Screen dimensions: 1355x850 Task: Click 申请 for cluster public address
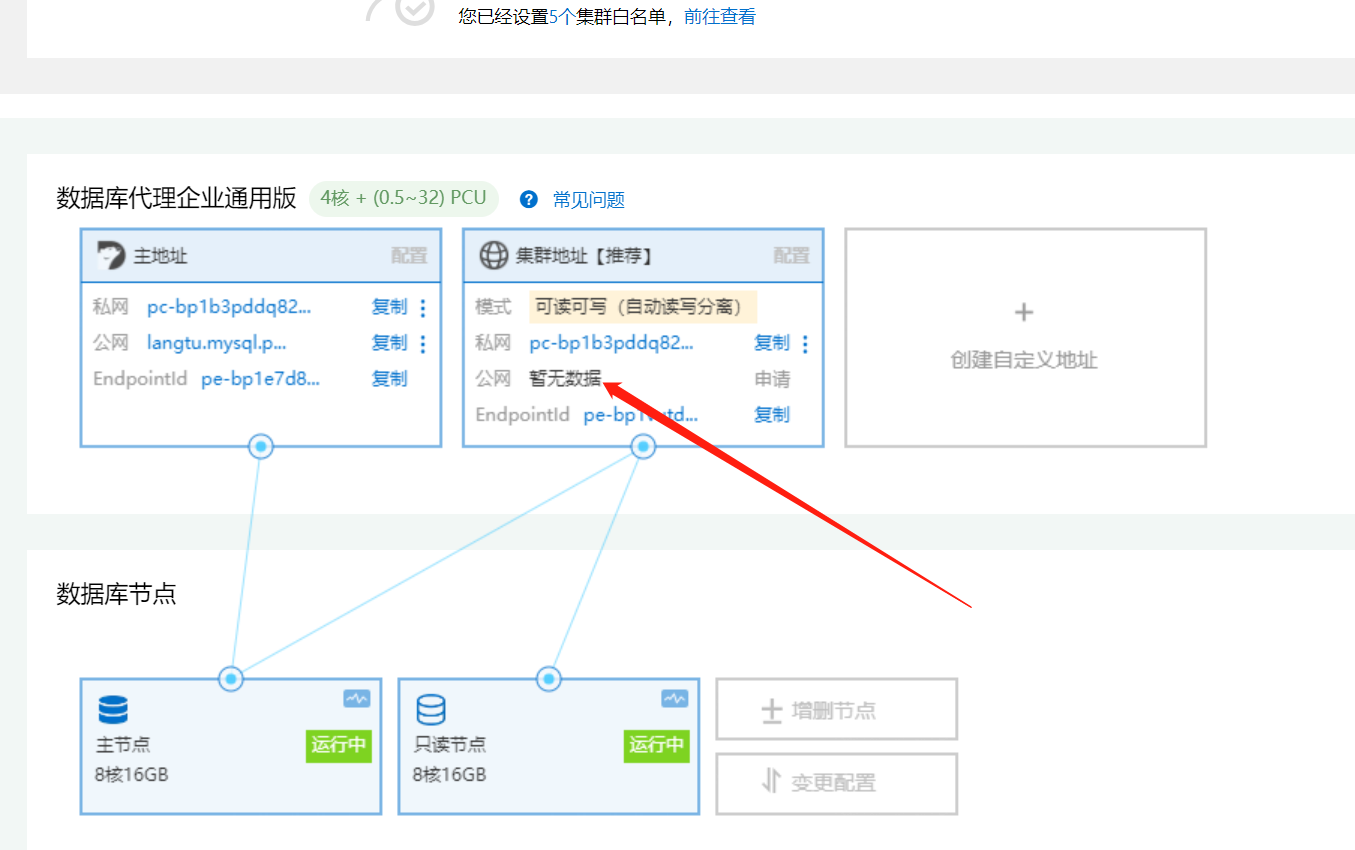pos(771,379)
